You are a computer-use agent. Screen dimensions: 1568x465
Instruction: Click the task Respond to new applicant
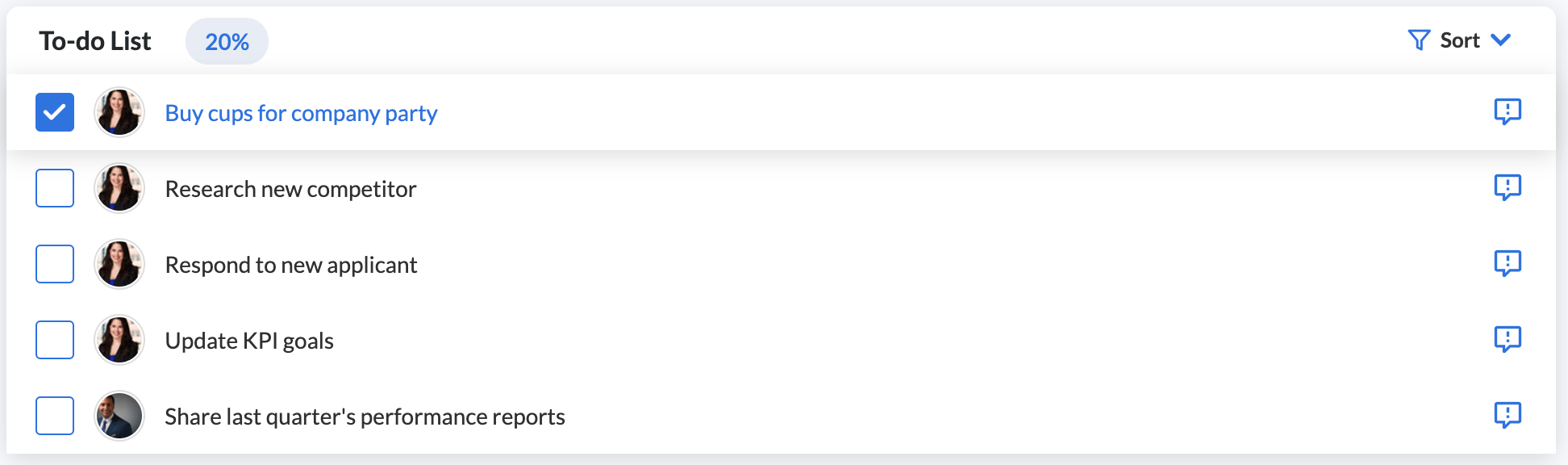(290, 263)
